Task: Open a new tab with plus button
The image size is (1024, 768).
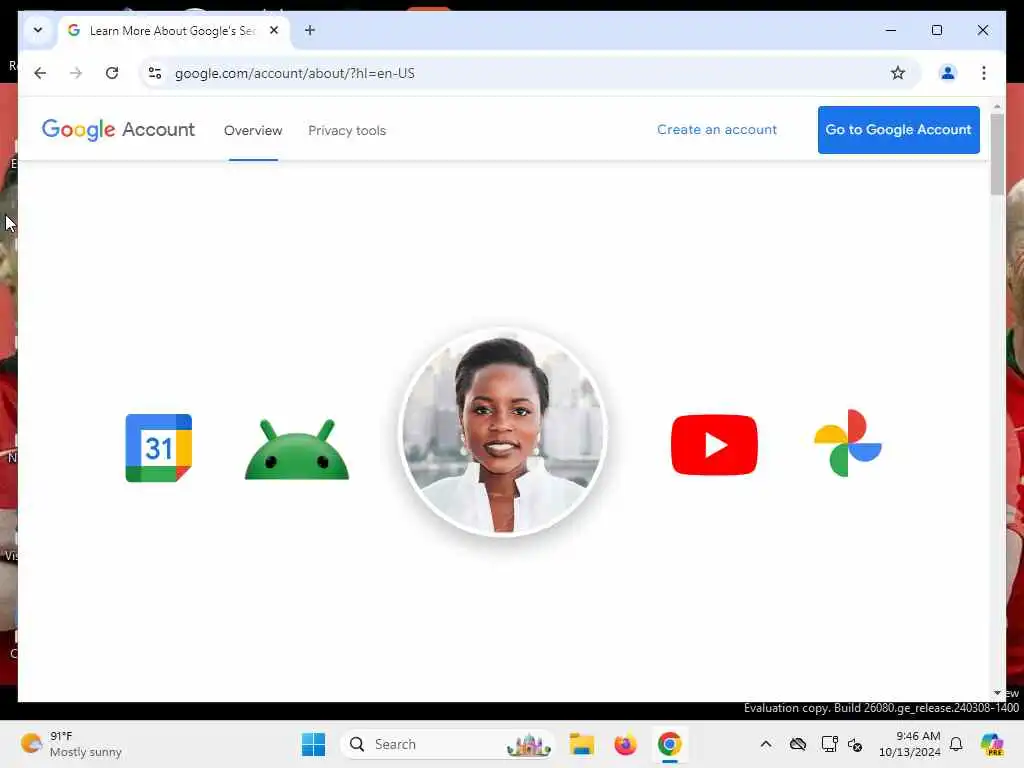Action: pyautogui.click(x=310, y=30)
